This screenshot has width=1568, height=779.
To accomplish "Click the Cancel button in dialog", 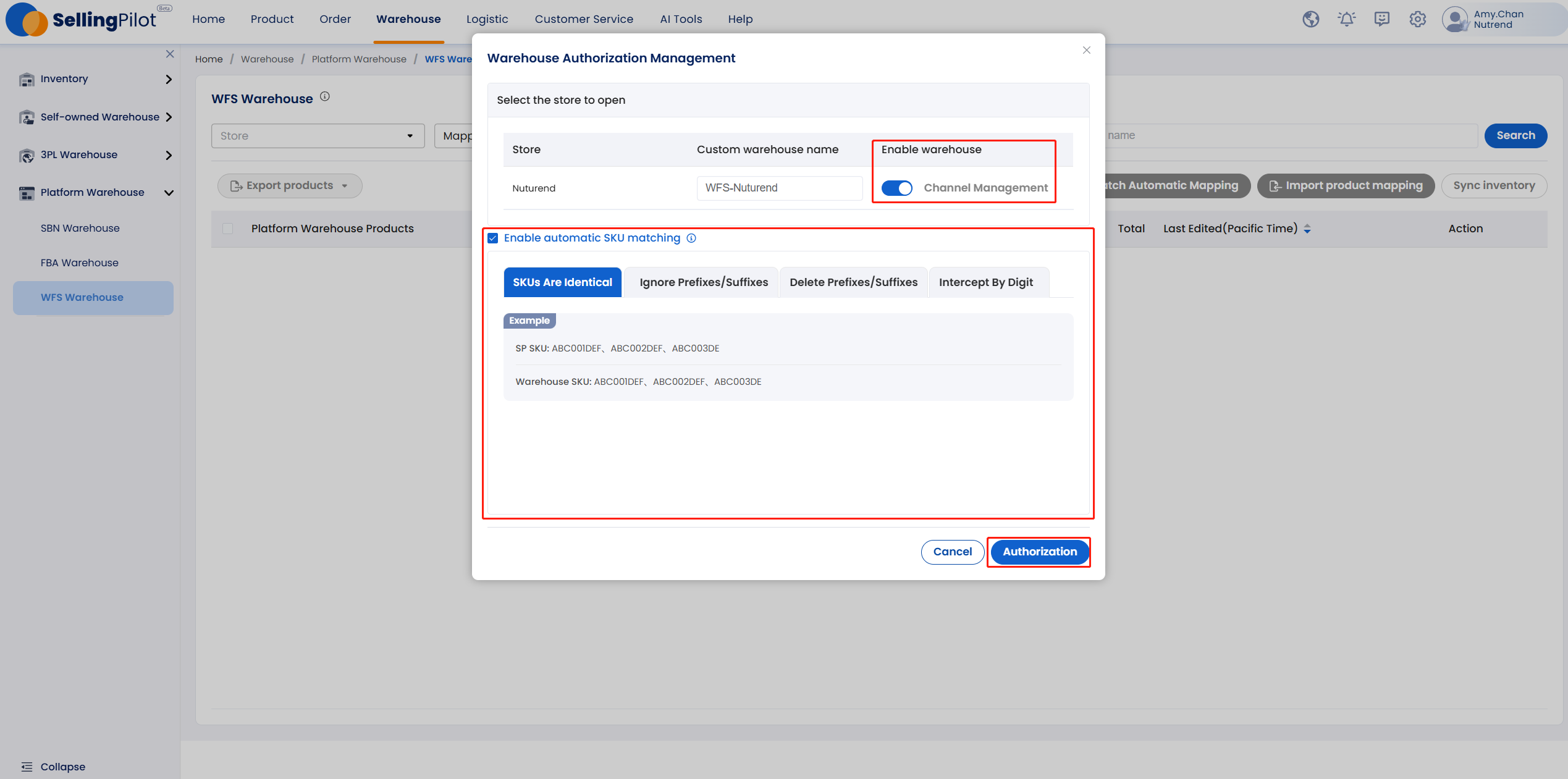I will click(952, 552).
